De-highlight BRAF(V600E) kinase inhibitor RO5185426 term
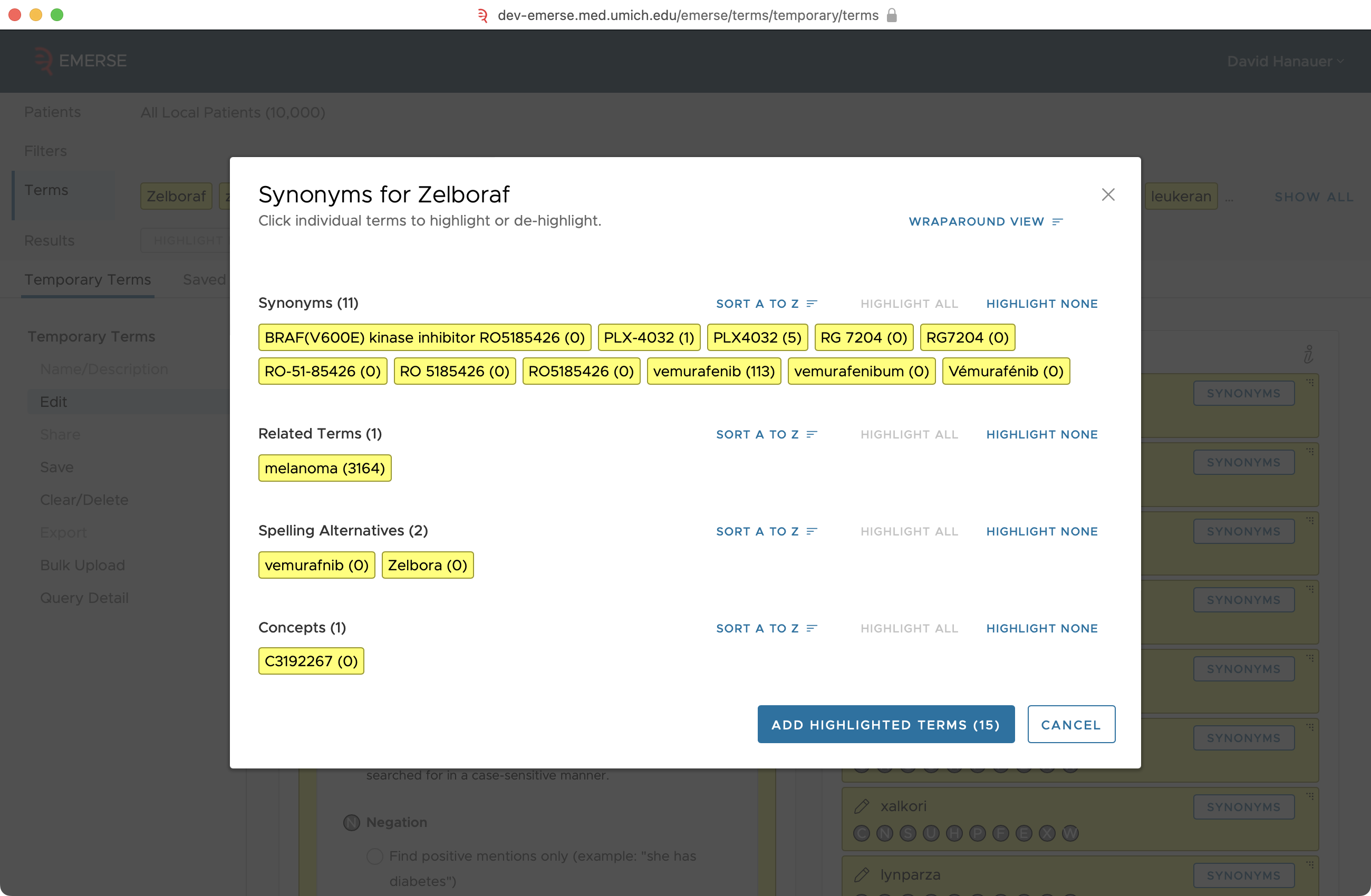Viewport: 1371px width, 896px height. 424,337
